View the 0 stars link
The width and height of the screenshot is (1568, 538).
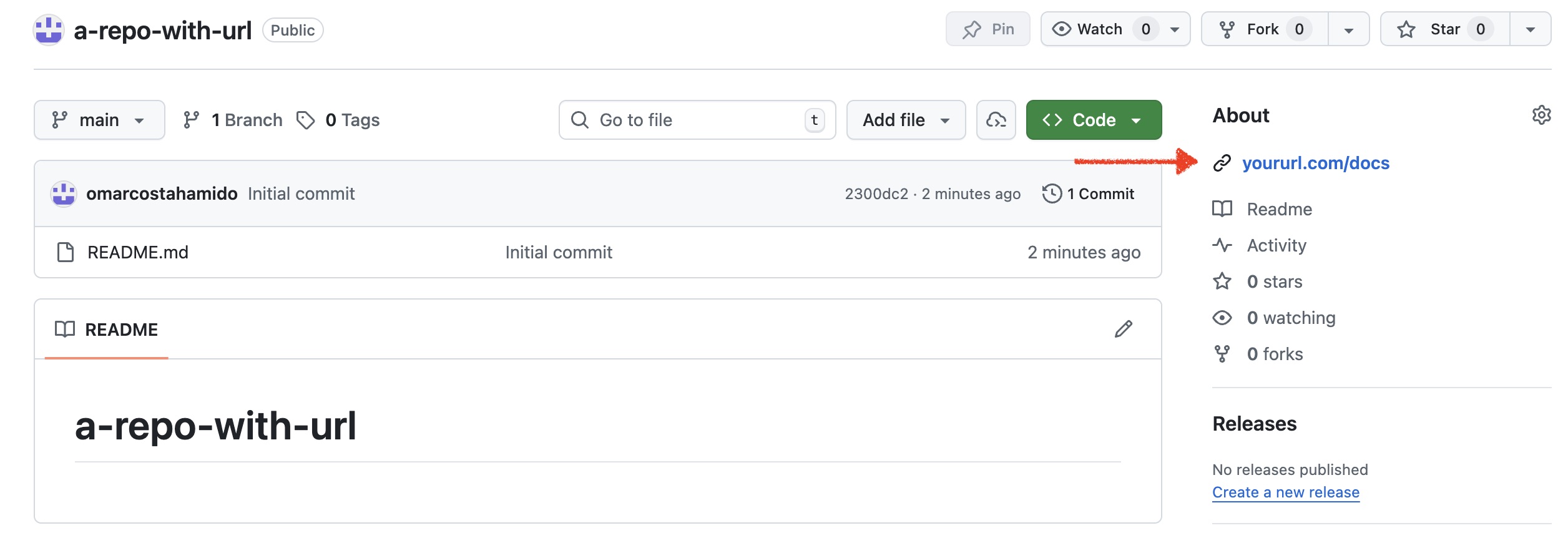click(1275, 281)
